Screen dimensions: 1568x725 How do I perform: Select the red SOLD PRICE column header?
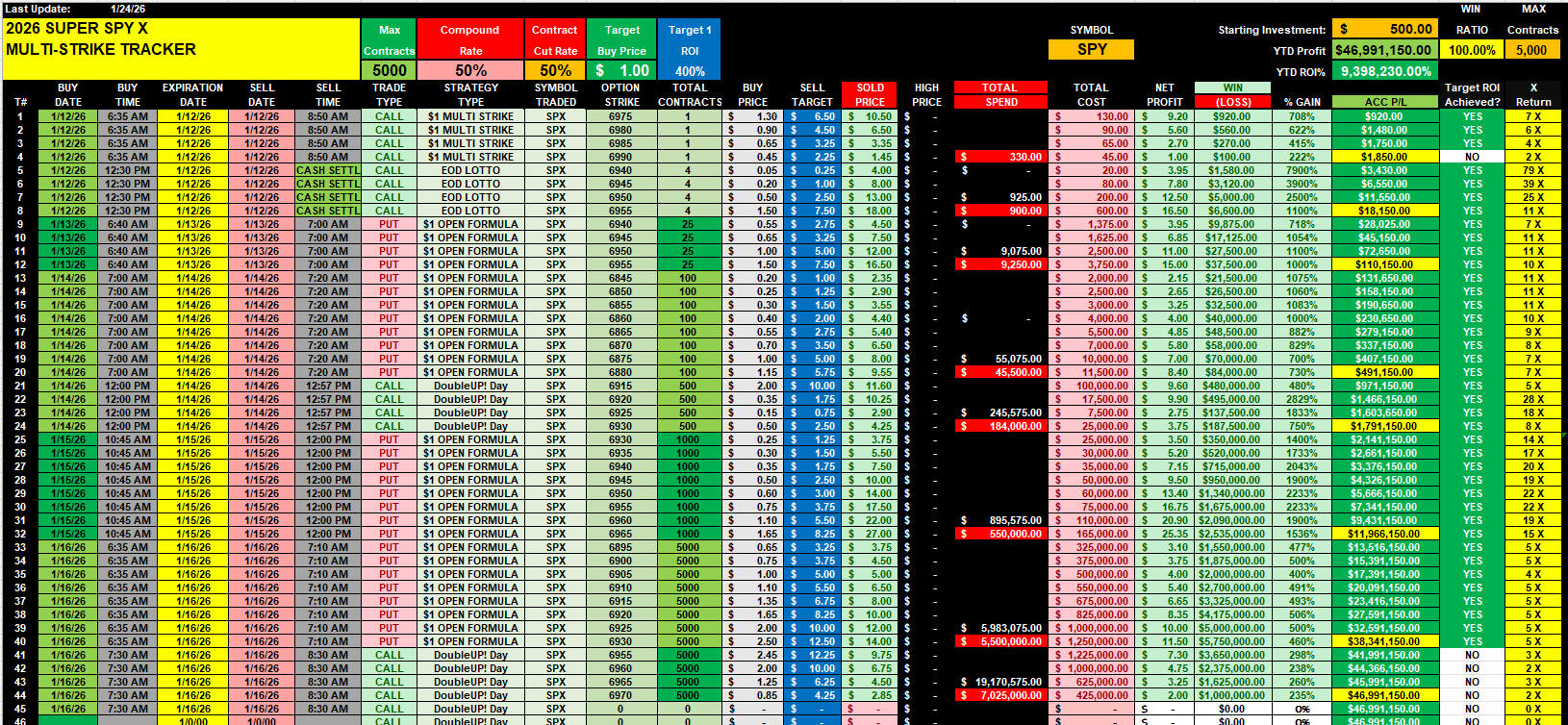click(x=870, y=94)
